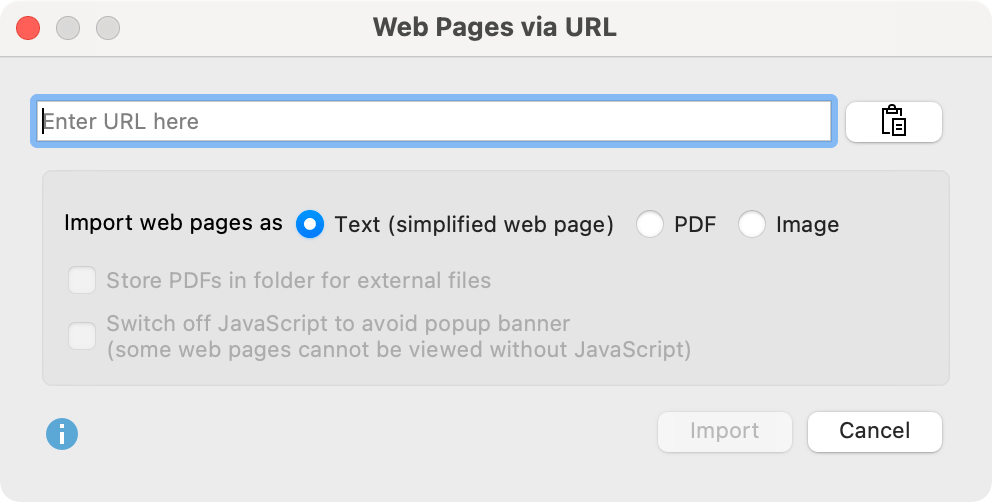Click 'Store PDFs in folder for external files' text
Screen dimensions: 992x502
(x=298, y=280)
